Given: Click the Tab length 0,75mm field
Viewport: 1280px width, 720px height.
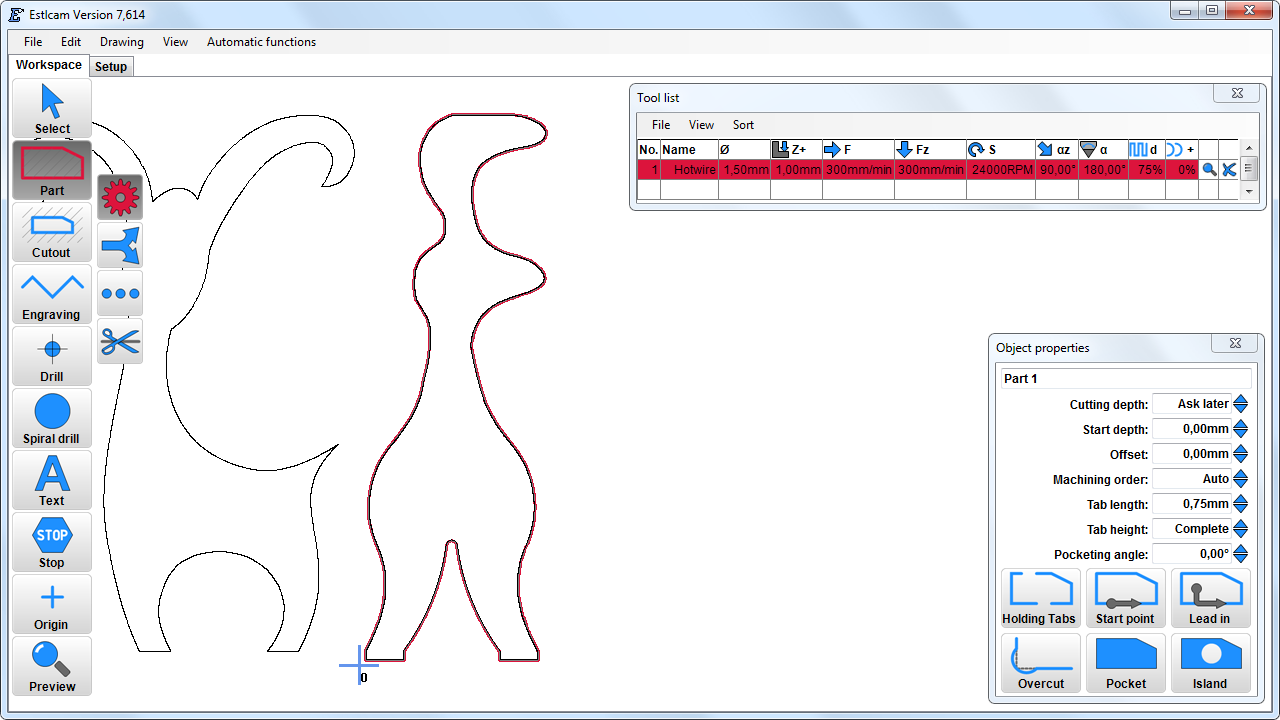Looking at the screenshot, I should click(1192, 504).
